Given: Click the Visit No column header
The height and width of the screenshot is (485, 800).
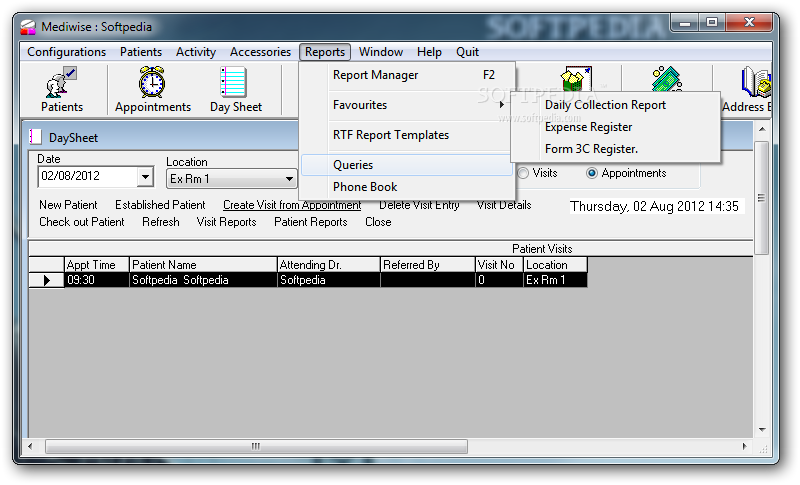Looking at the screenshot, I should pos(499,265).
